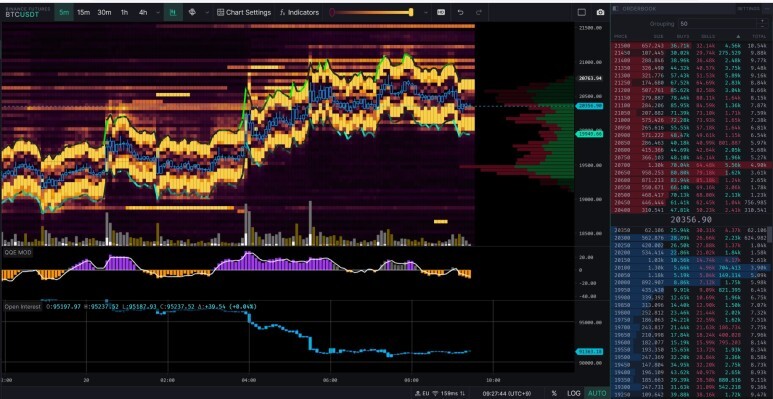Screen dimensions: 773x399
Task: Toggle fullscreen chart layout icon
Action: point(582,12)
